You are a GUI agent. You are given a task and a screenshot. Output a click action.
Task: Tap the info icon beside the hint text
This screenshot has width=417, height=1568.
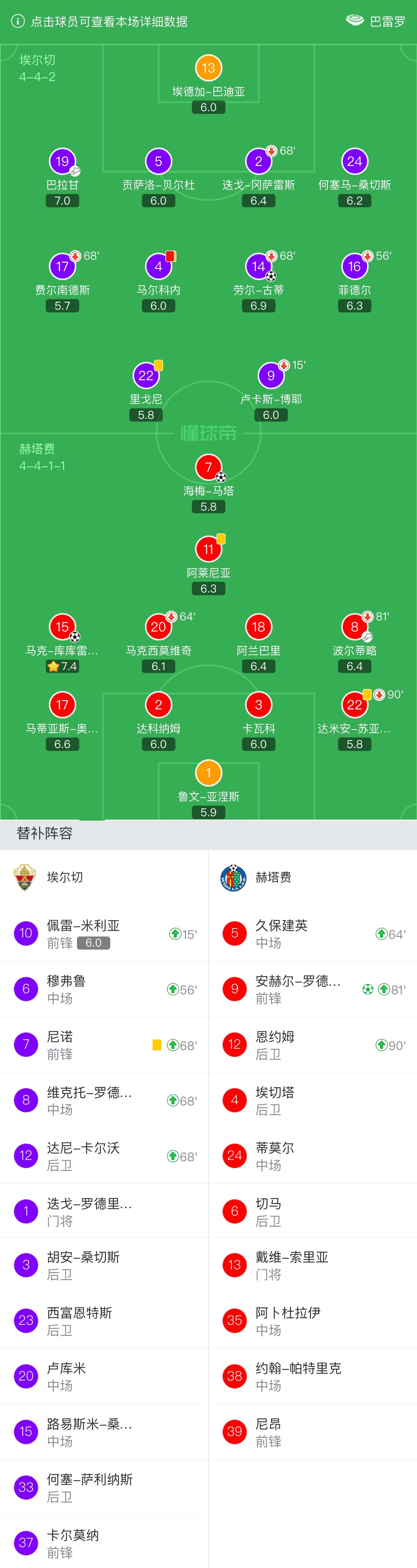click(18, 21)
